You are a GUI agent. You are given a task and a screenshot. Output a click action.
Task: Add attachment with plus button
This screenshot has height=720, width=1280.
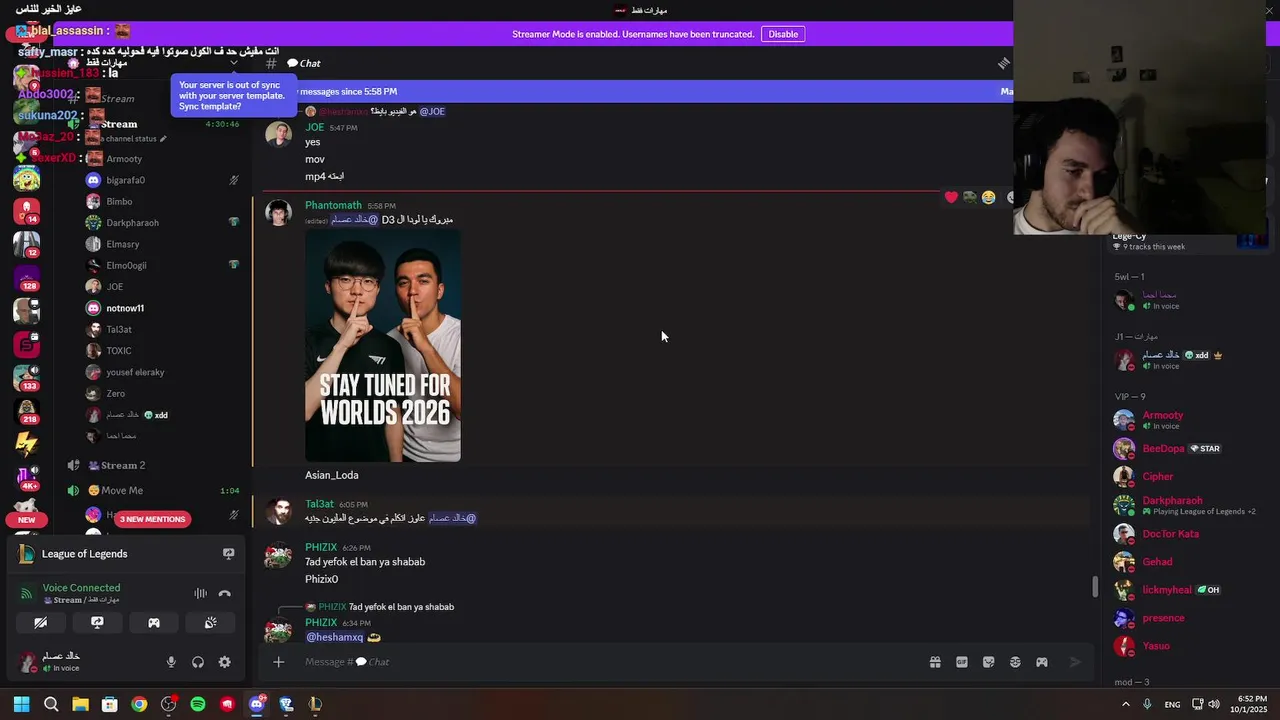pos(279,662)
